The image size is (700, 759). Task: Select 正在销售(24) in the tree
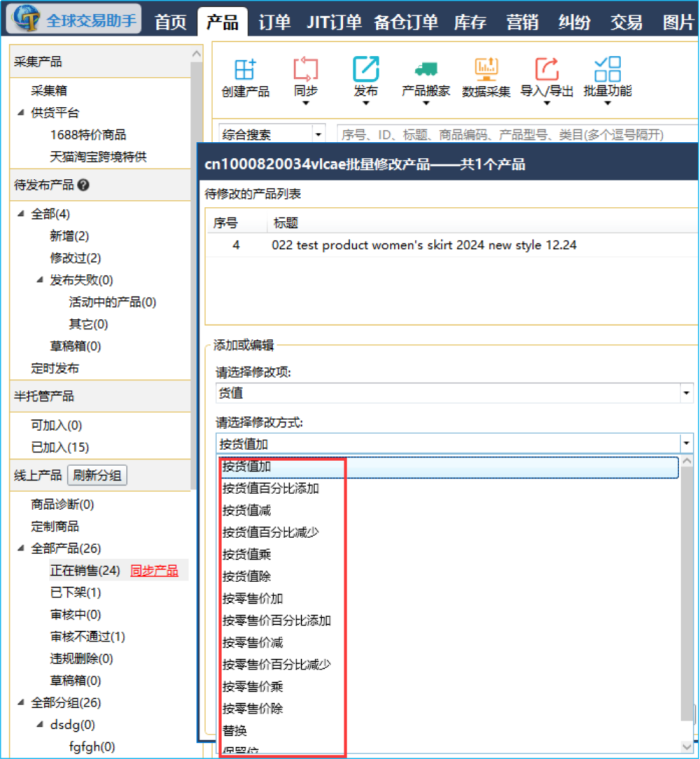pyautogui.click(x=85, y=571)
